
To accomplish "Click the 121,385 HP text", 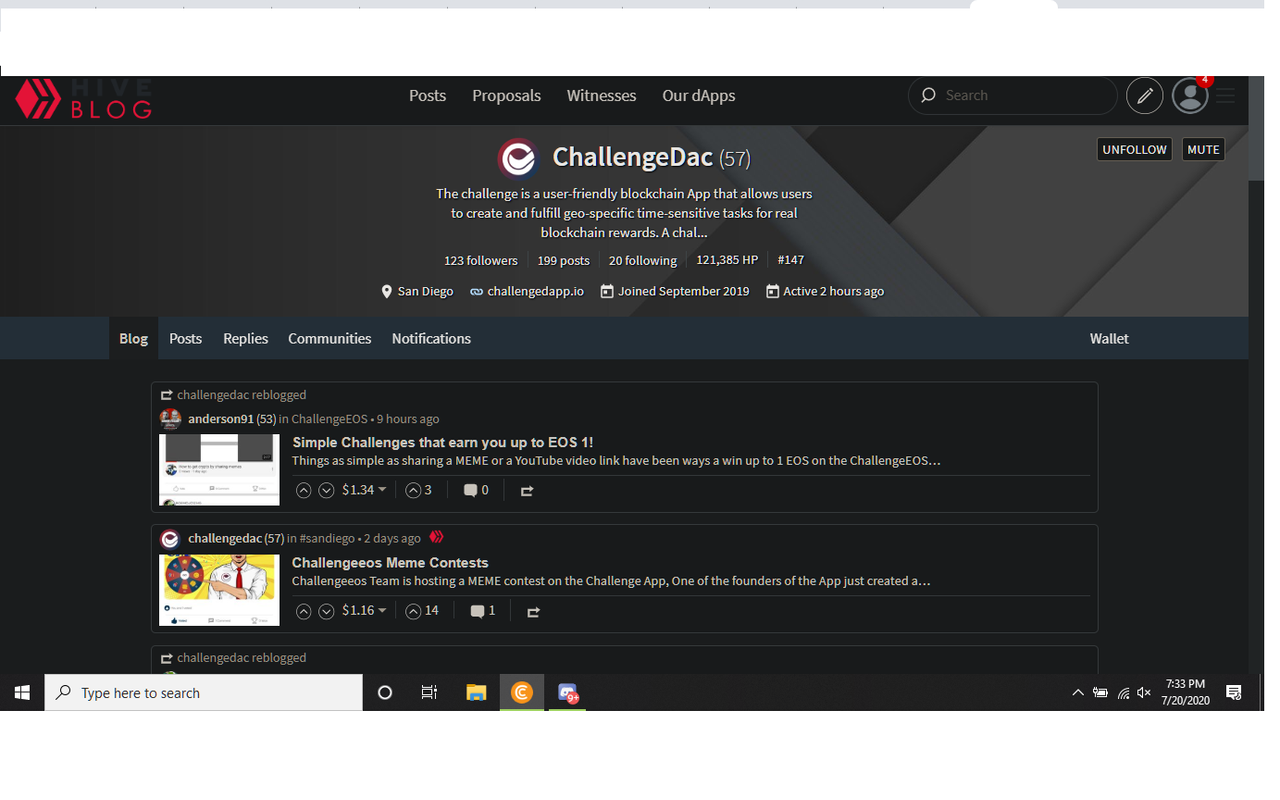I will pyautogui.click(x=727, y=259).
